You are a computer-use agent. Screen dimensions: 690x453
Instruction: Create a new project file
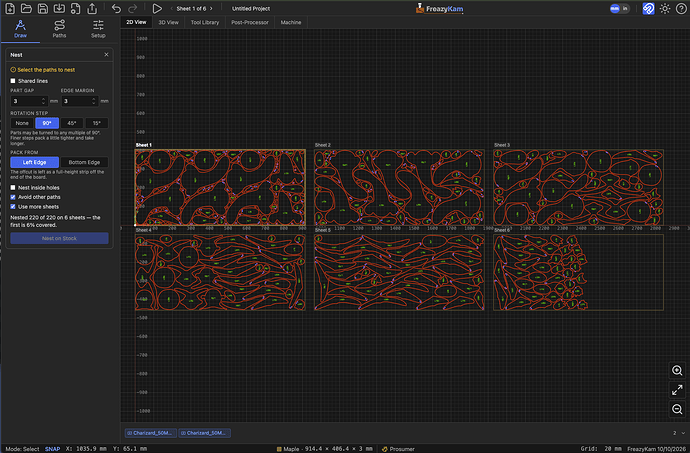pyautogui.click(x=10, y=8)
